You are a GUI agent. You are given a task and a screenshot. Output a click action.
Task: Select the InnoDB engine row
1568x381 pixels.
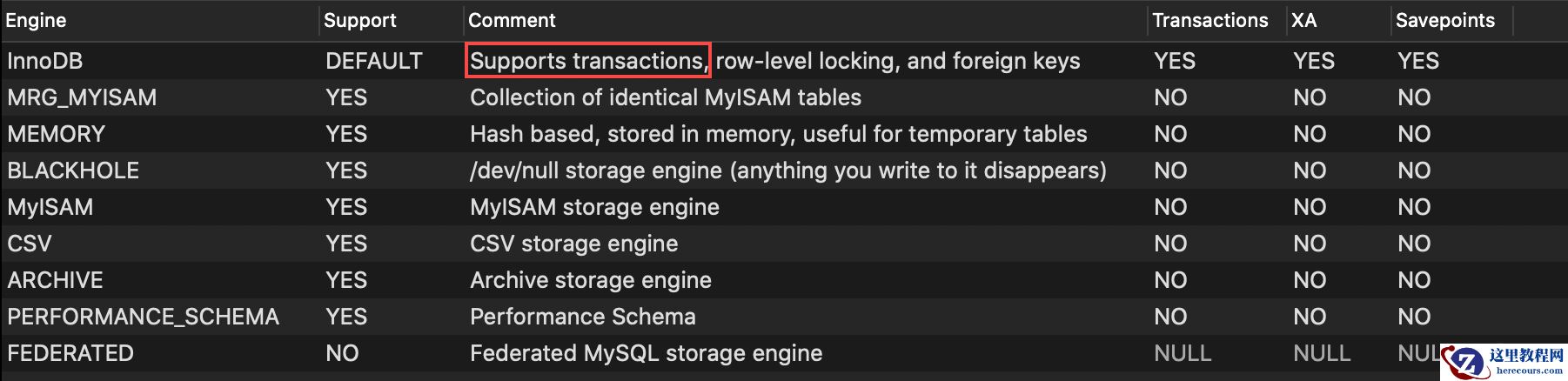45,61
